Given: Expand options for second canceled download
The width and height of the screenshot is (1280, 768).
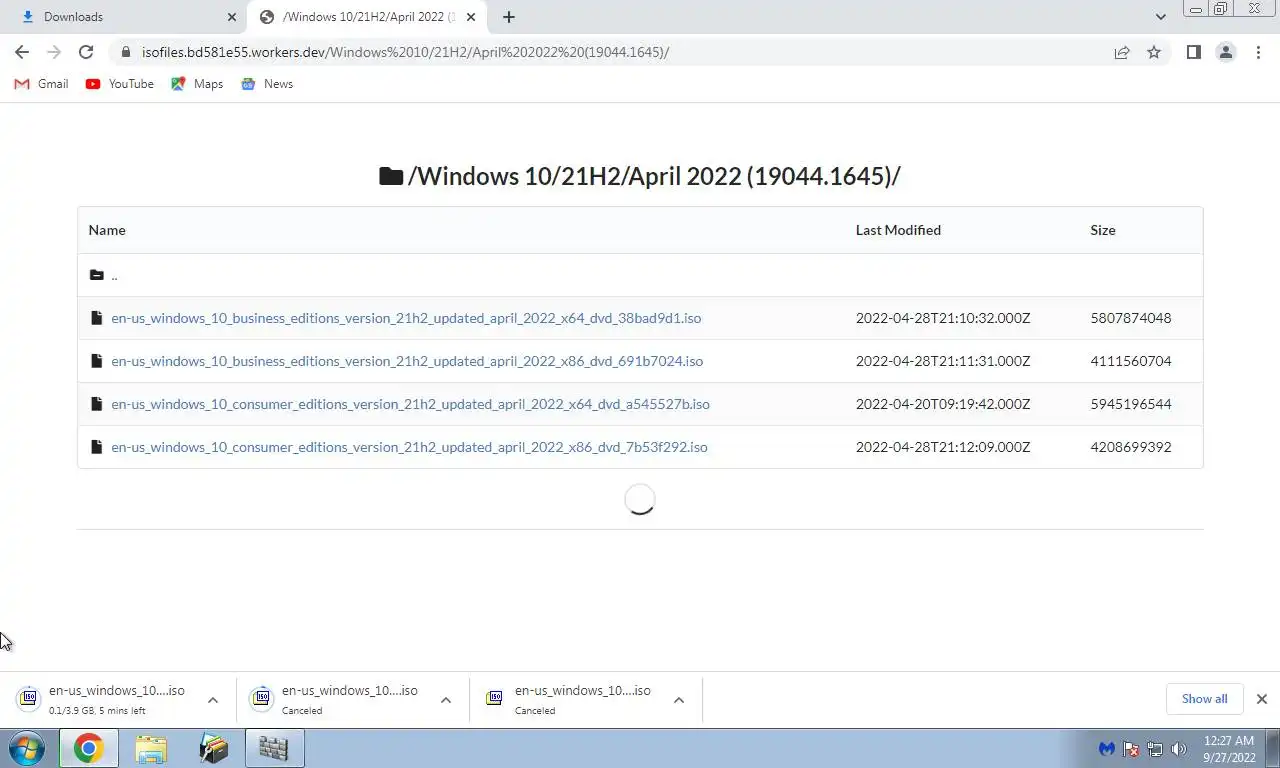Looking at the screenshot, I should [x=679, y=700].
